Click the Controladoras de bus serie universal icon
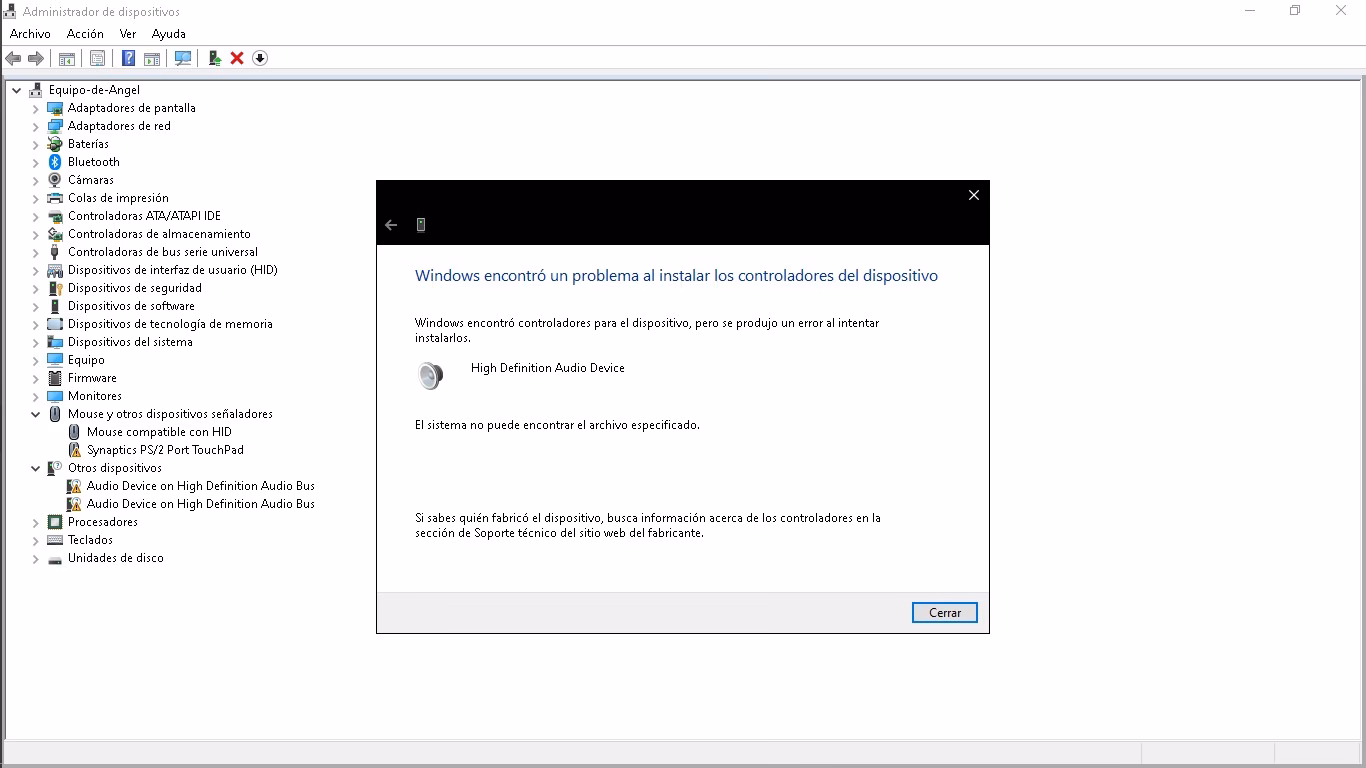This screenshot has height=768, width=1366. pyautogui.click(x=55, y=252)
